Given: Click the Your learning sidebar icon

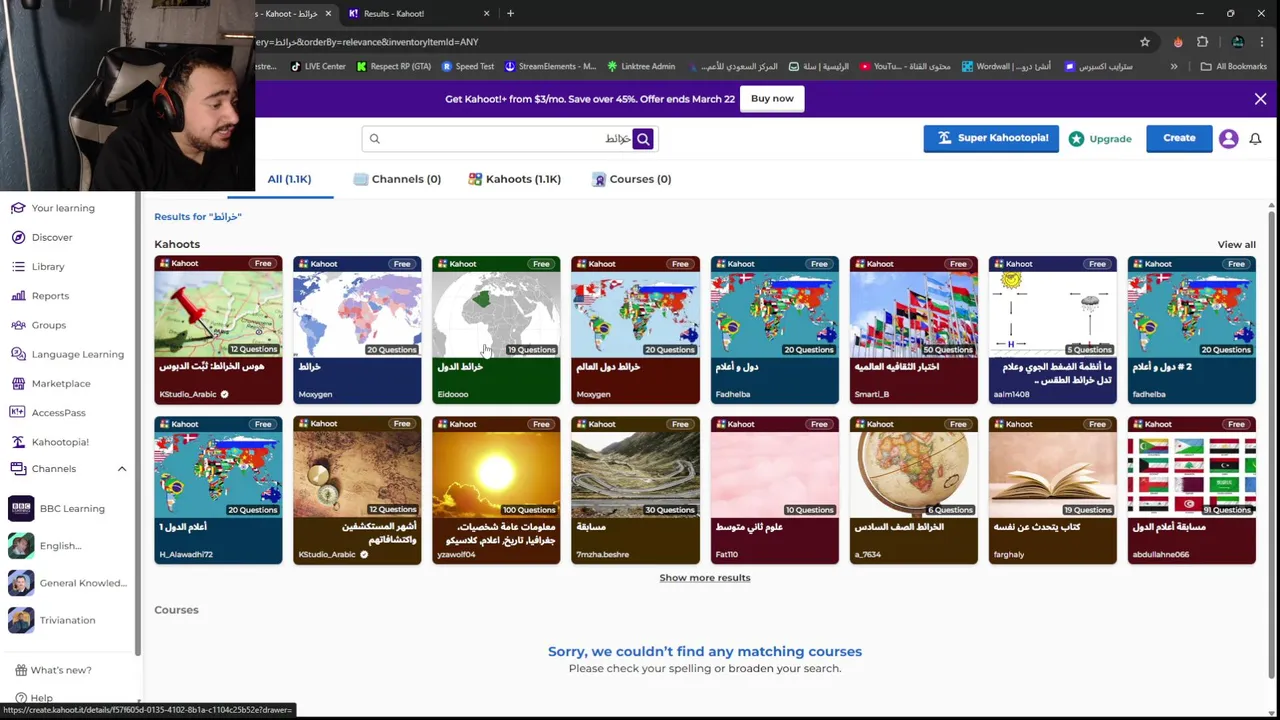Looking at the screenshot, I should click(18, 208).
